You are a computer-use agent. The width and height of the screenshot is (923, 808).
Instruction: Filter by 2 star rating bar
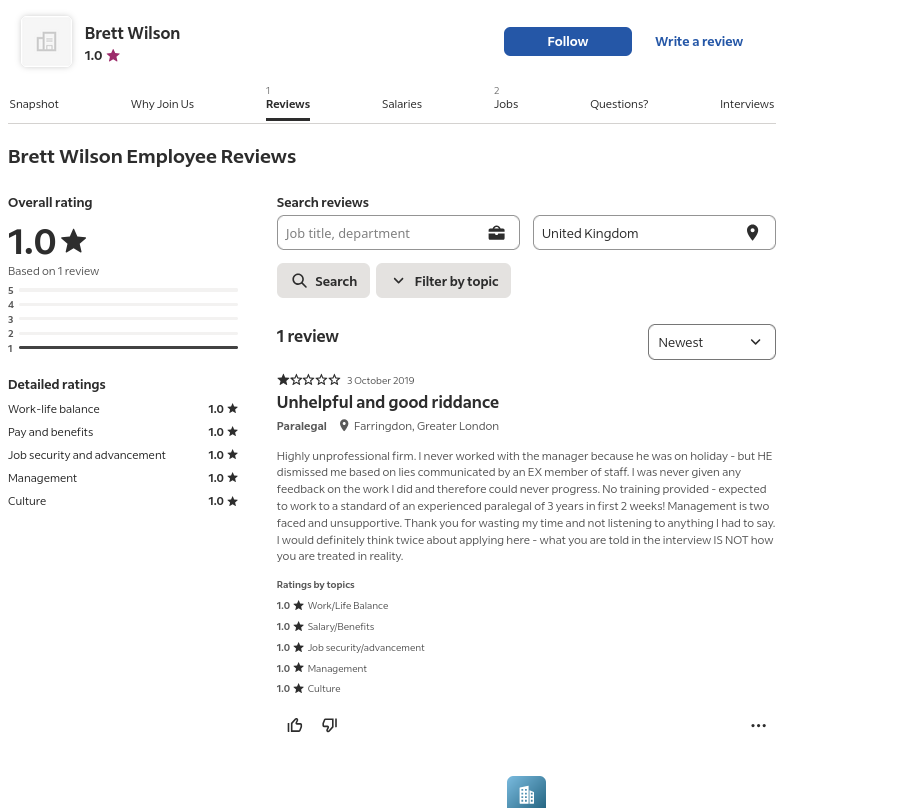click(123, 333)
